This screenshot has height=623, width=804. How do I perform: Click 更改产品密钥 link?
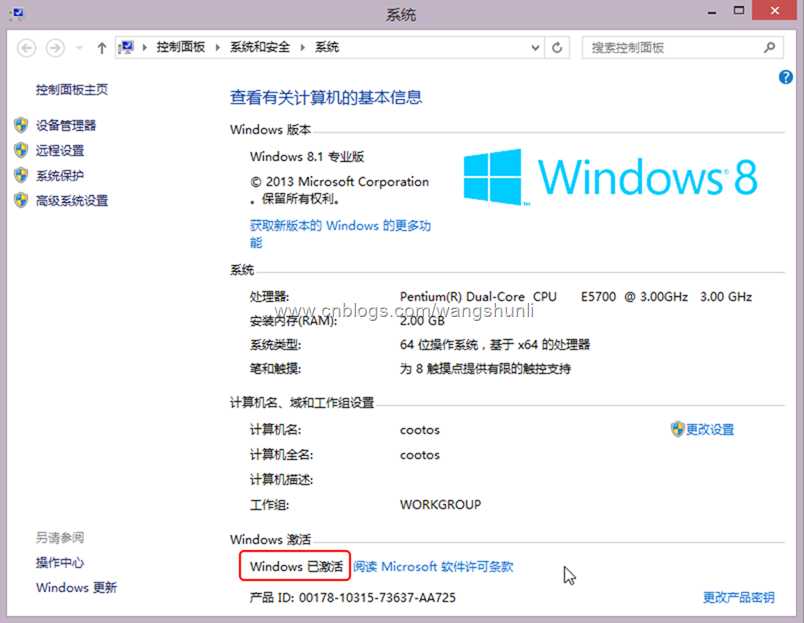coord(738,597)
